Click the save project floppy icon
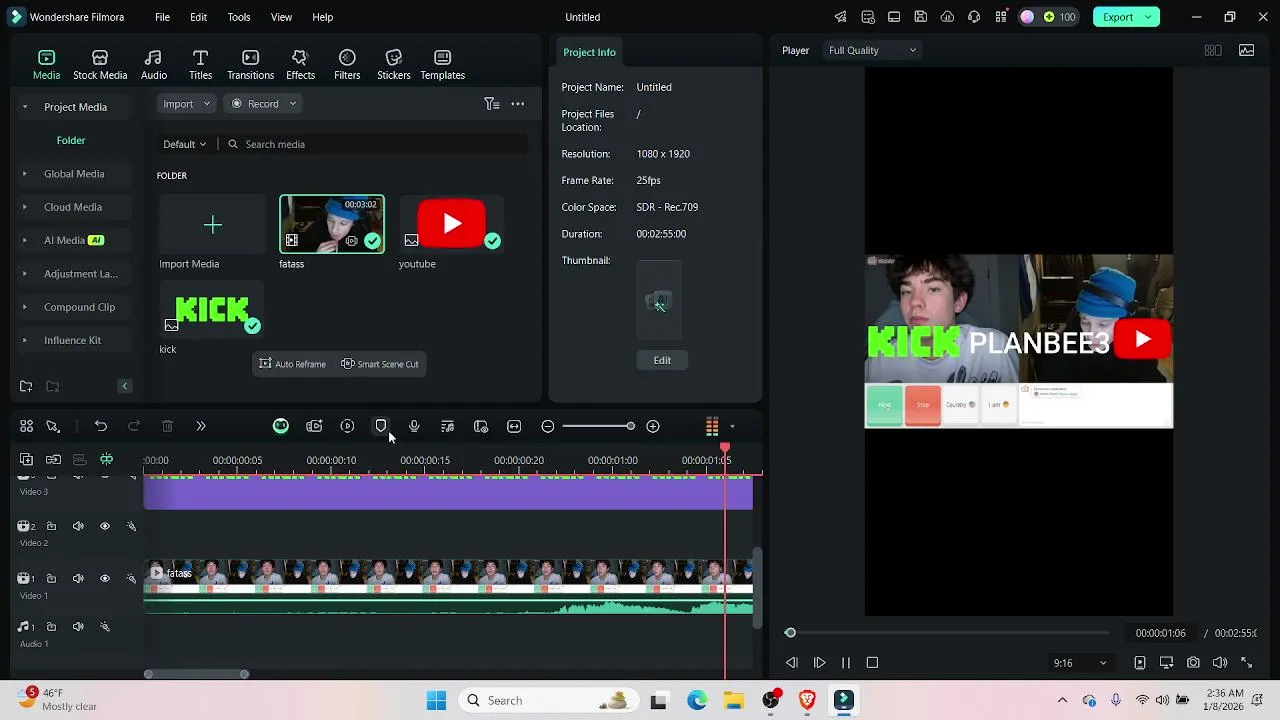 tap(921, 17)
